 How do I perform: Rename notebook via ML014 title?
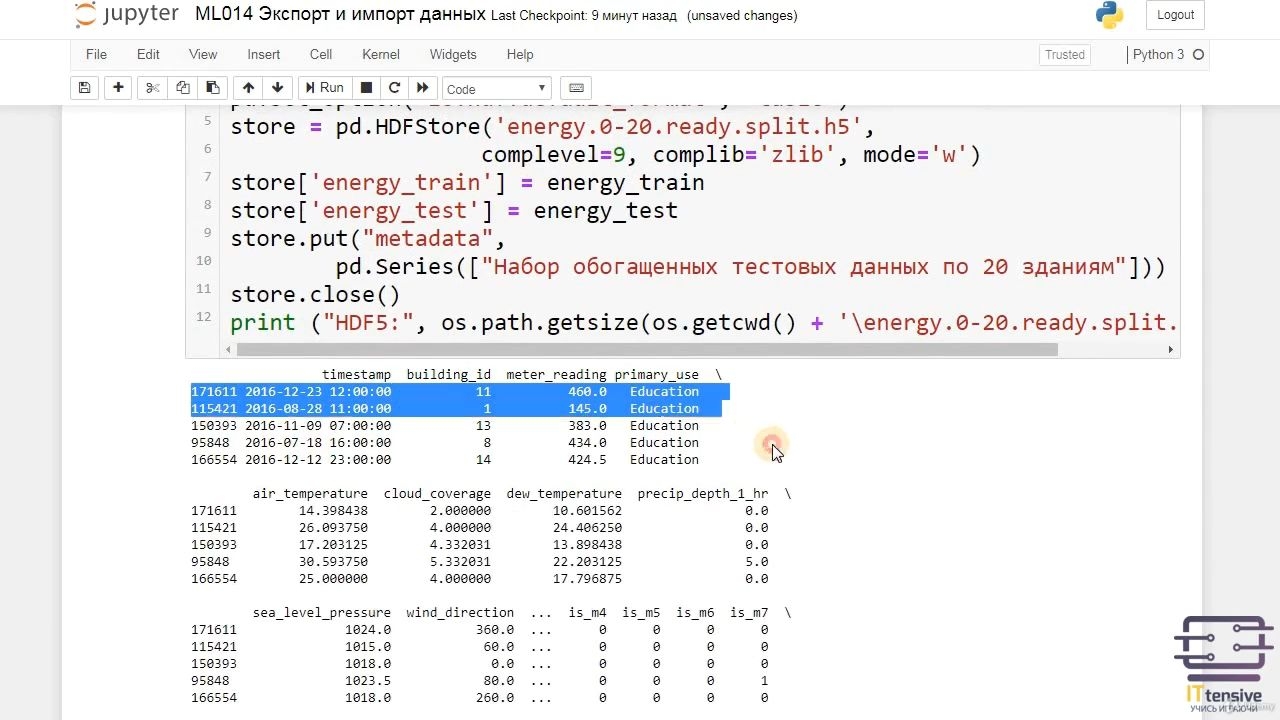point(340,15)
